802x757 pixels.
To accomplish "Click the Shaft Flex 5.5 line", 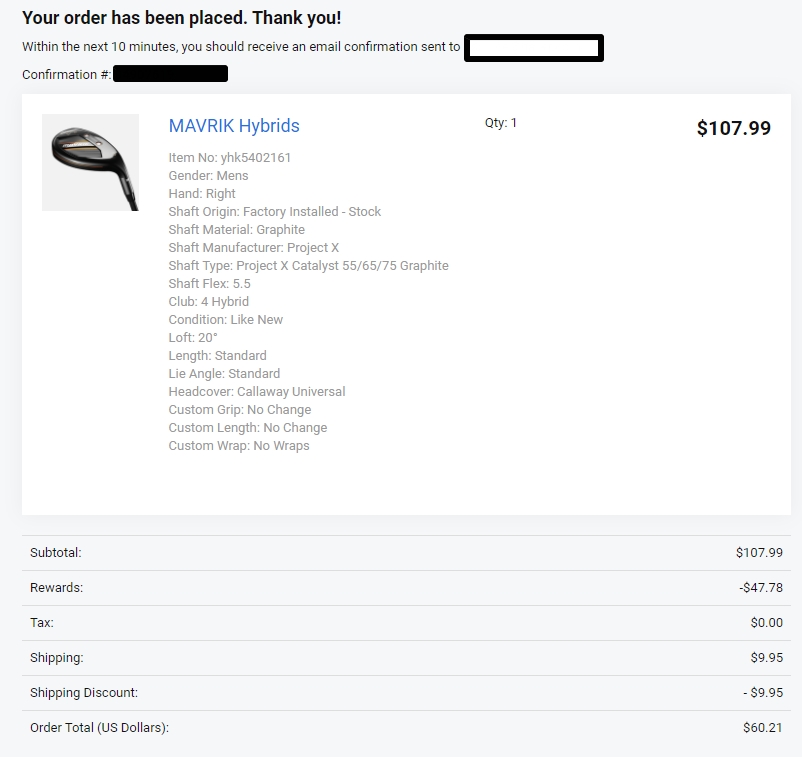I will click(x=209, y=284).
